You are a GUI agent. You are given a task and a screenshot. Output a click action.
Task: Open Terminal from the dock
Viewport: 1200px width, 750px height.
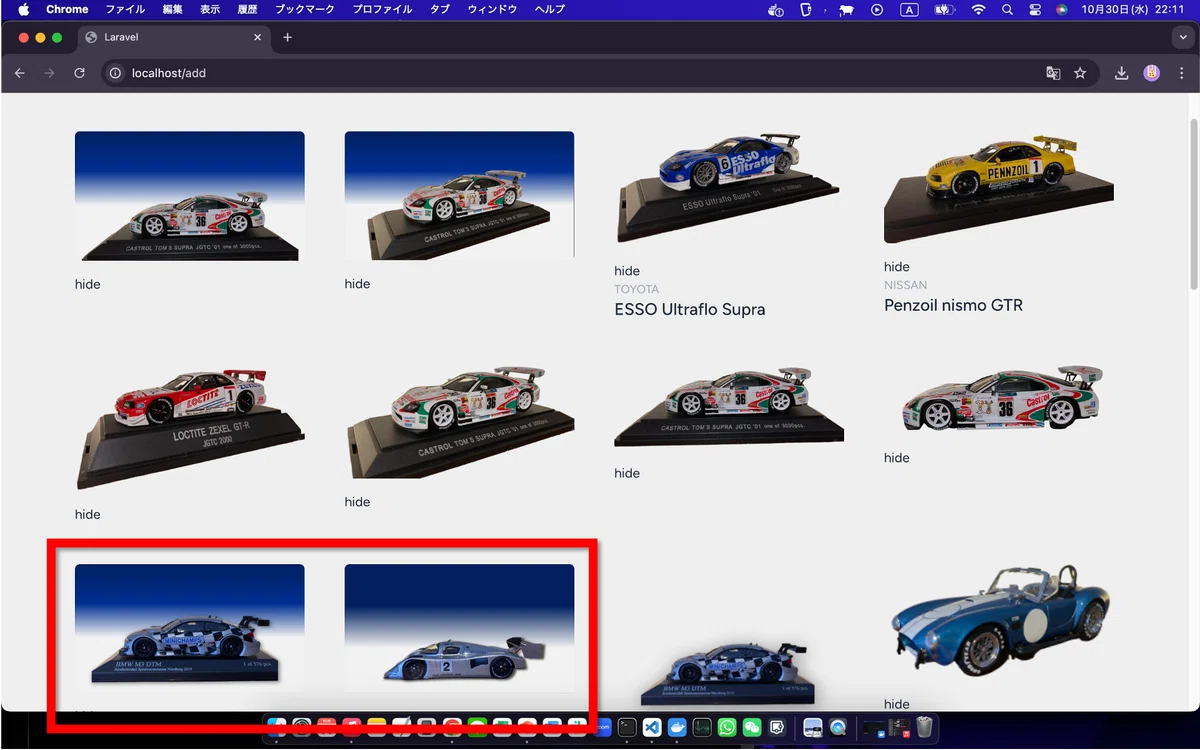tap(627, 728)
